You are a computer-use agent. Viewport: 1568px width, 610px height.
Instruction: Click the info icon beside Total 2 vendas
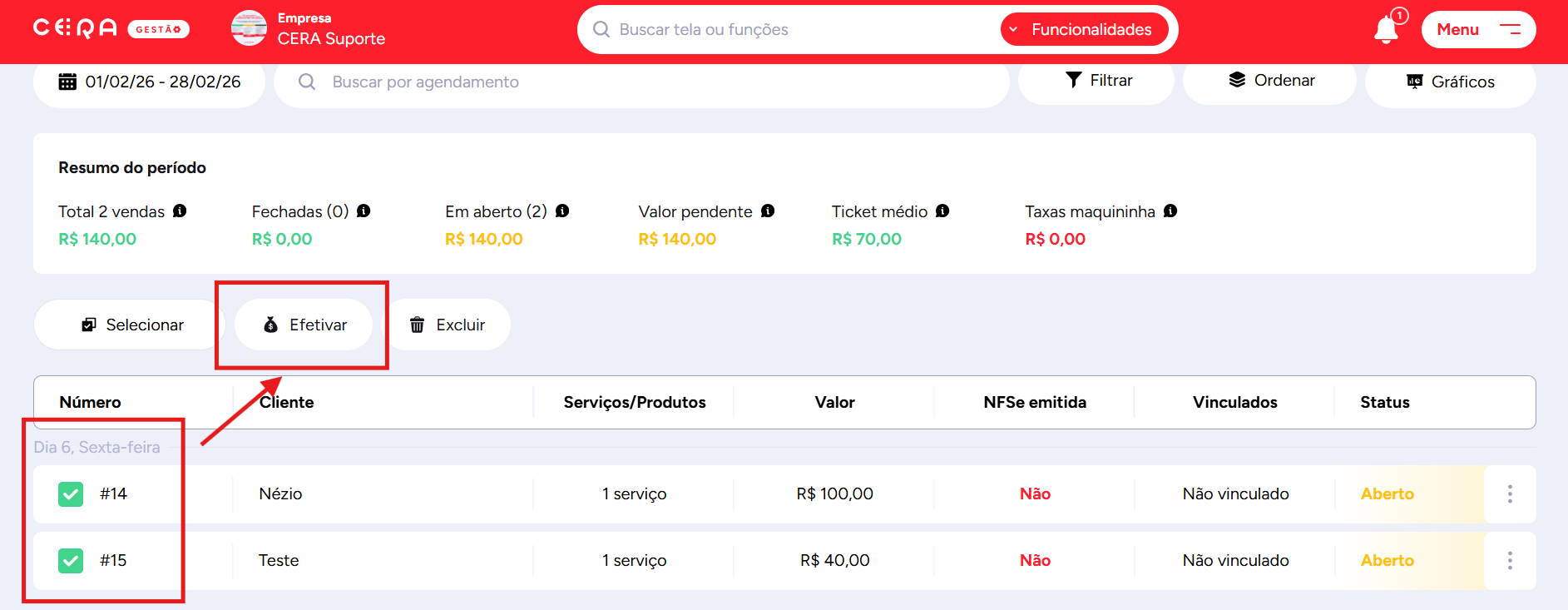[180, 211]
